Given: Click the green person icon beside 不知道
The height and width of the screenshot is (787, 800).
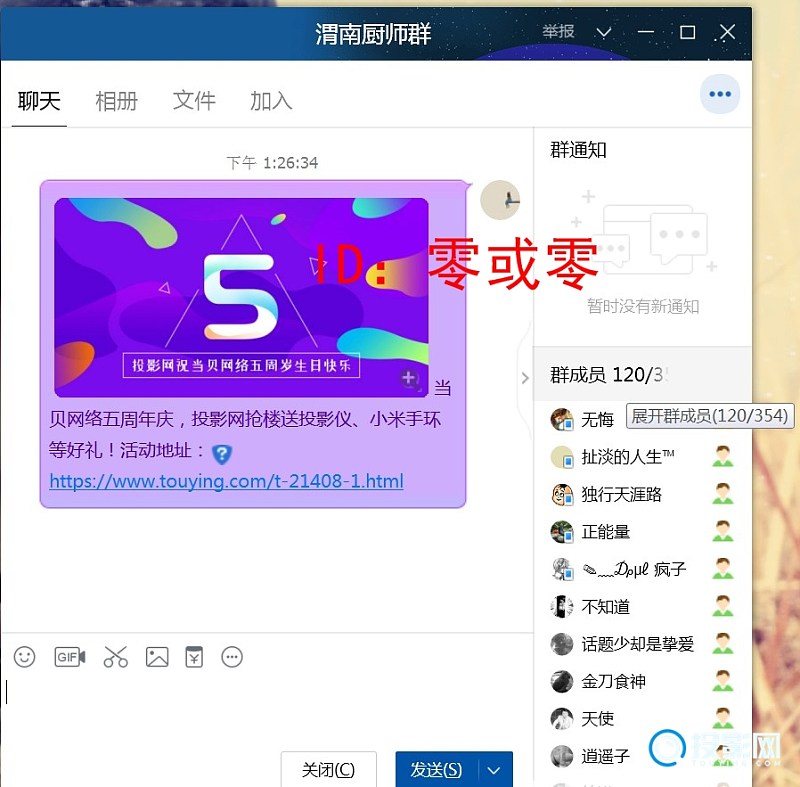Looking at the screenshot, I should pos(723,606).
